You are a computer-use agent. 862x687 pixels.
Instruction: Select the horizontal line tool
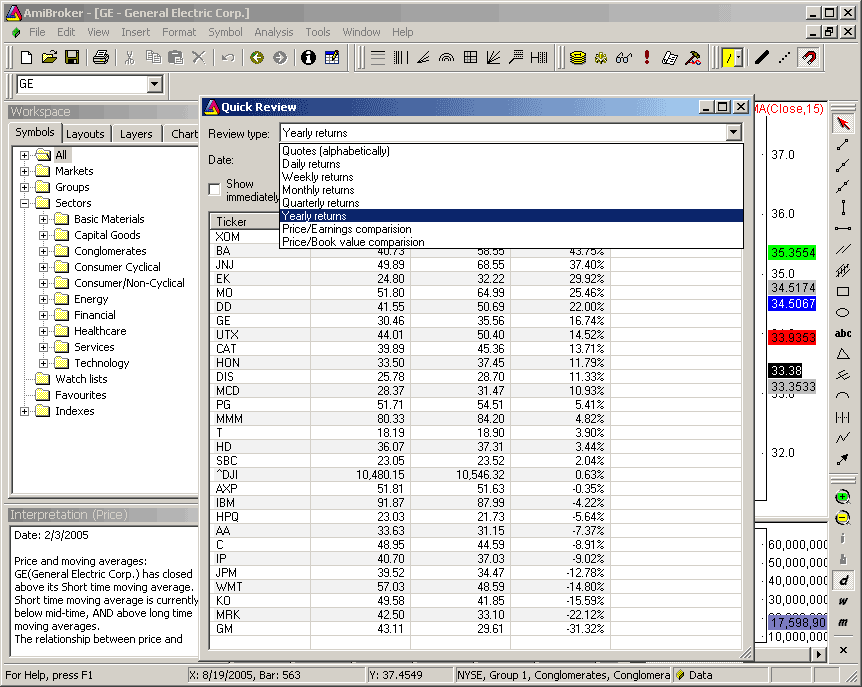[x=843, y=228]
